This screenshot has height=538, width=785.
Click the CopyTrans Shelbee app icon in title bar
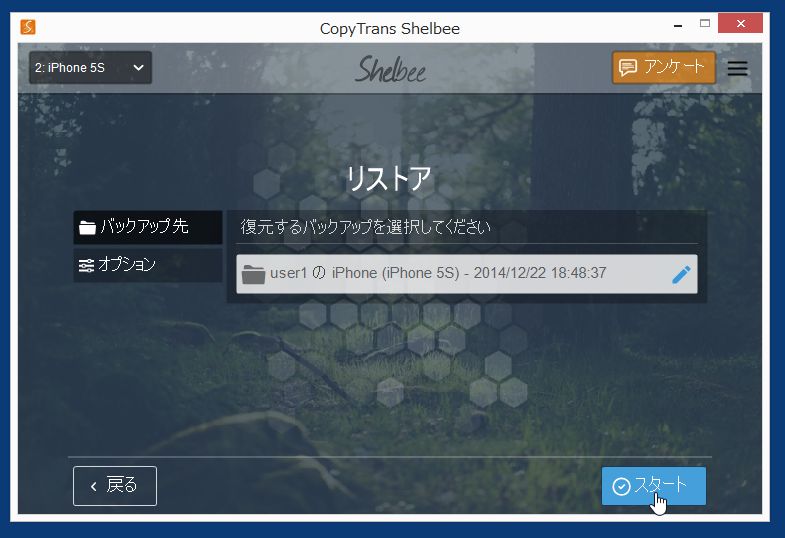(x=28, y=27)
